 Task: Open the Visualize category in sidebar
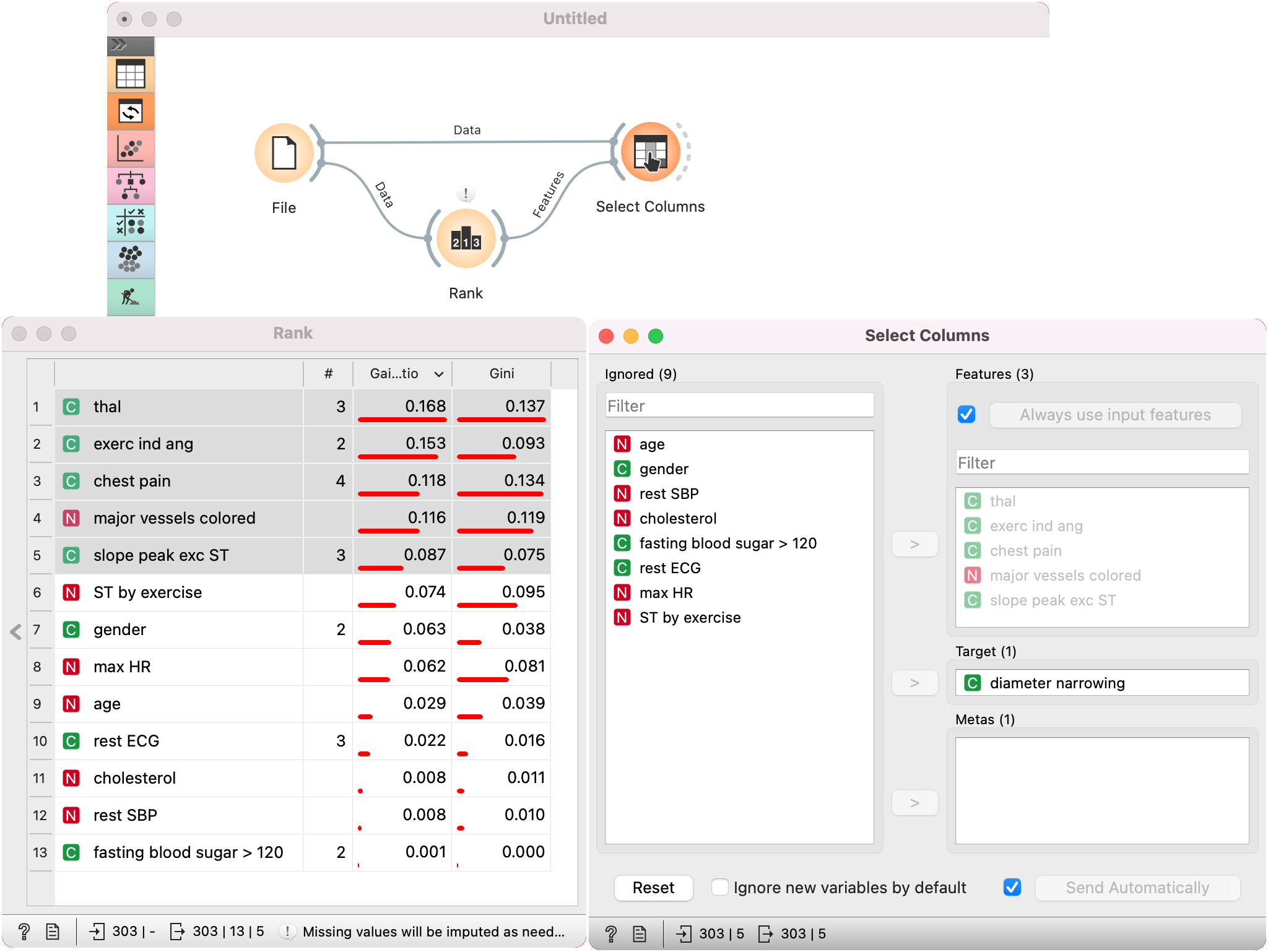(131, 149)
